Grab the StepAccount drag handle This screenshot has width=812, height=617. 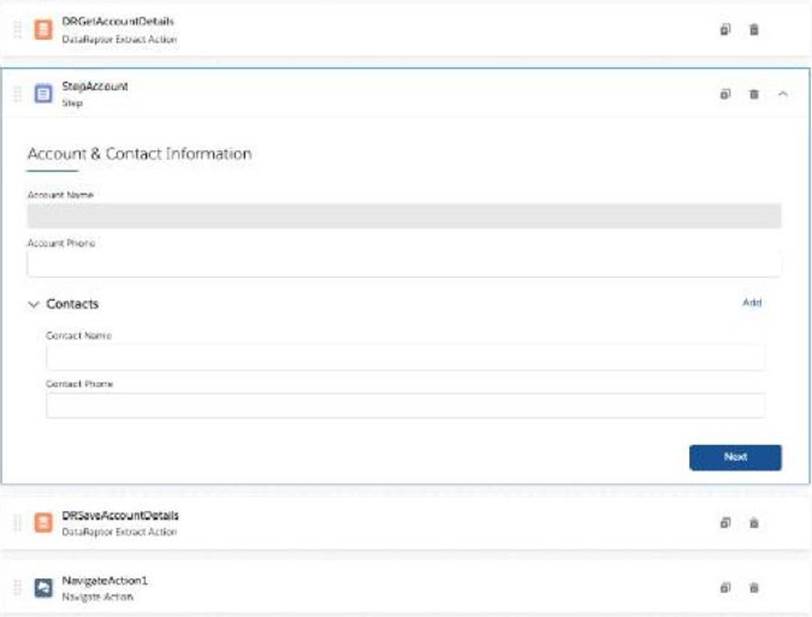(x=17, y=94)
